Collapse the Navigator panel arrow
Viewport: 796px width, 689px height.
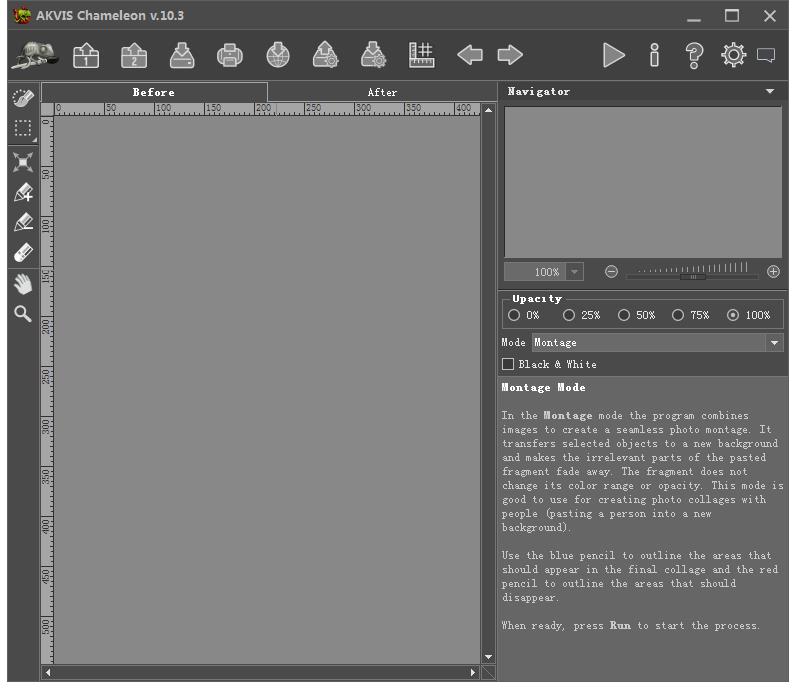coord(770,91)
